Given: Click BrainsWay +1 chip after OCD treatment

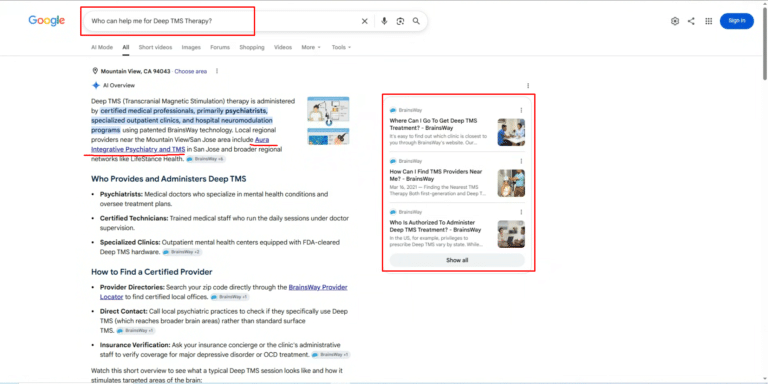Looking at the screenshot, I should (331, 354).
